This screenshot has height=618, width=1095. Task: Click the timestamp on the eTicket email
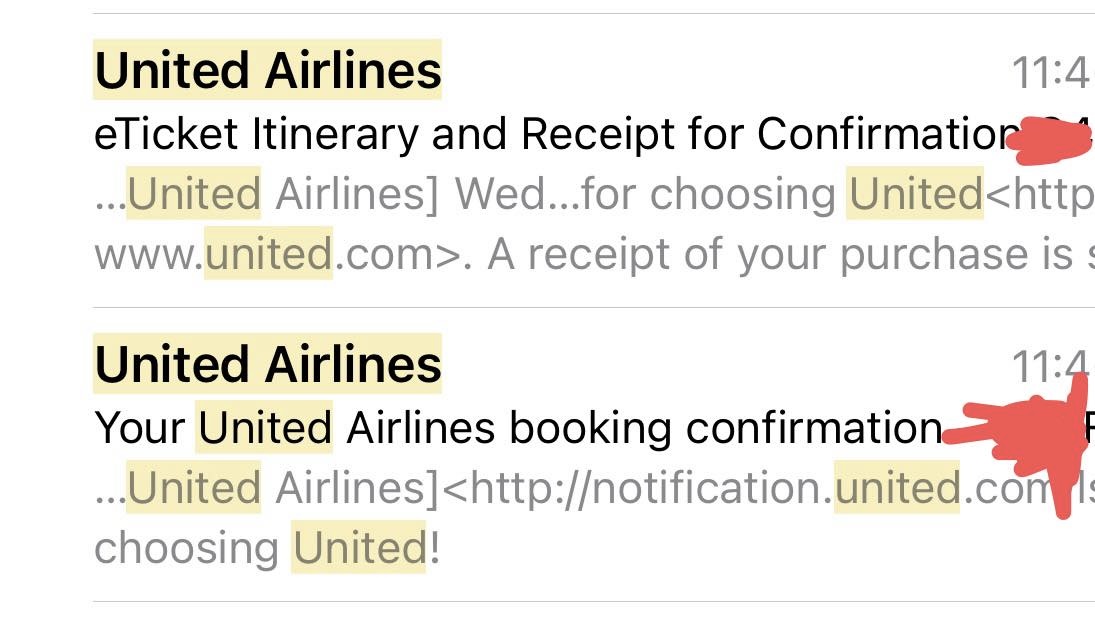(x=1050, y=73)
